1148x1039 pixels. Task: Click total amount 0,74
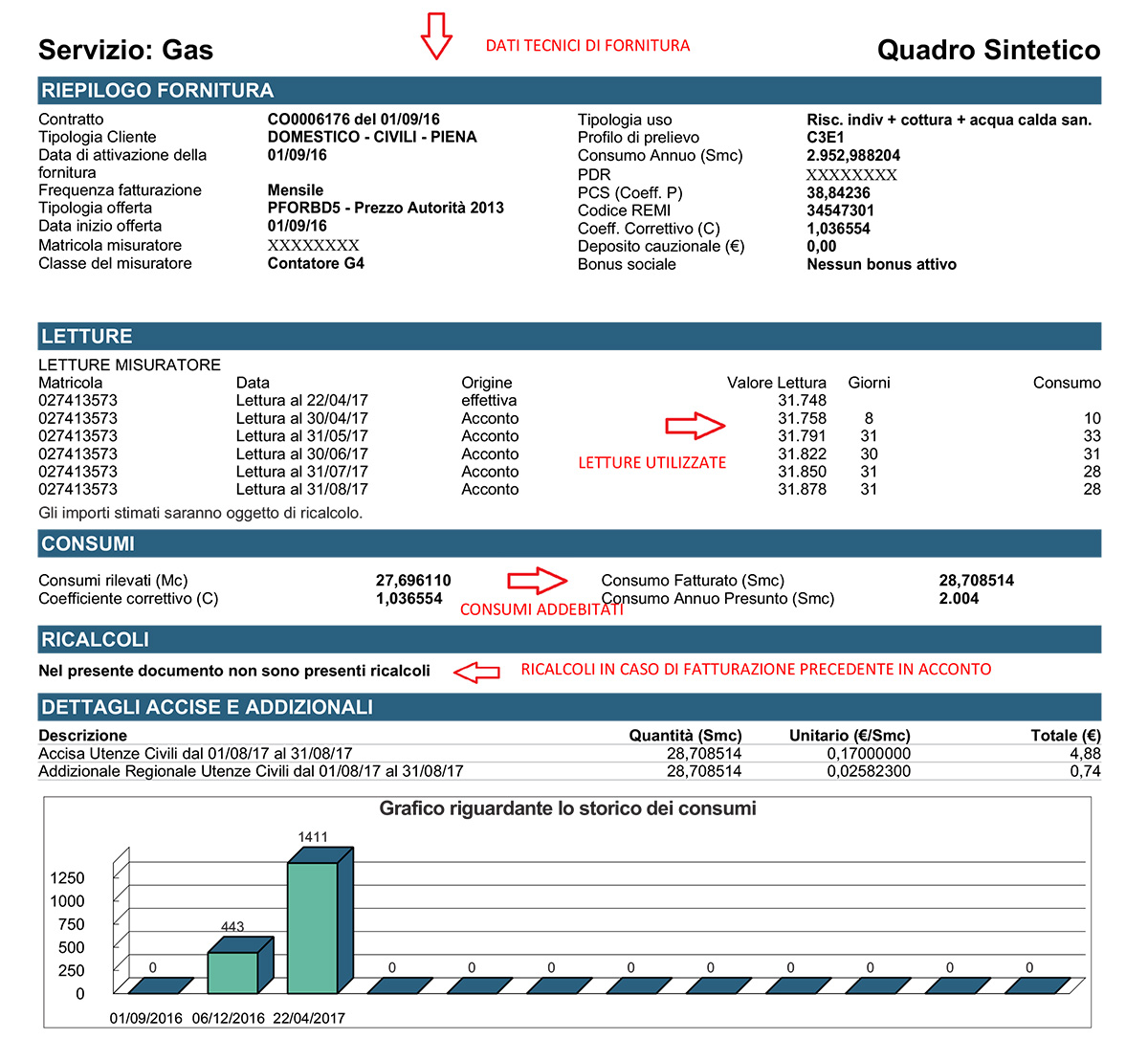pyautogui.click(x=1085, y=771)
